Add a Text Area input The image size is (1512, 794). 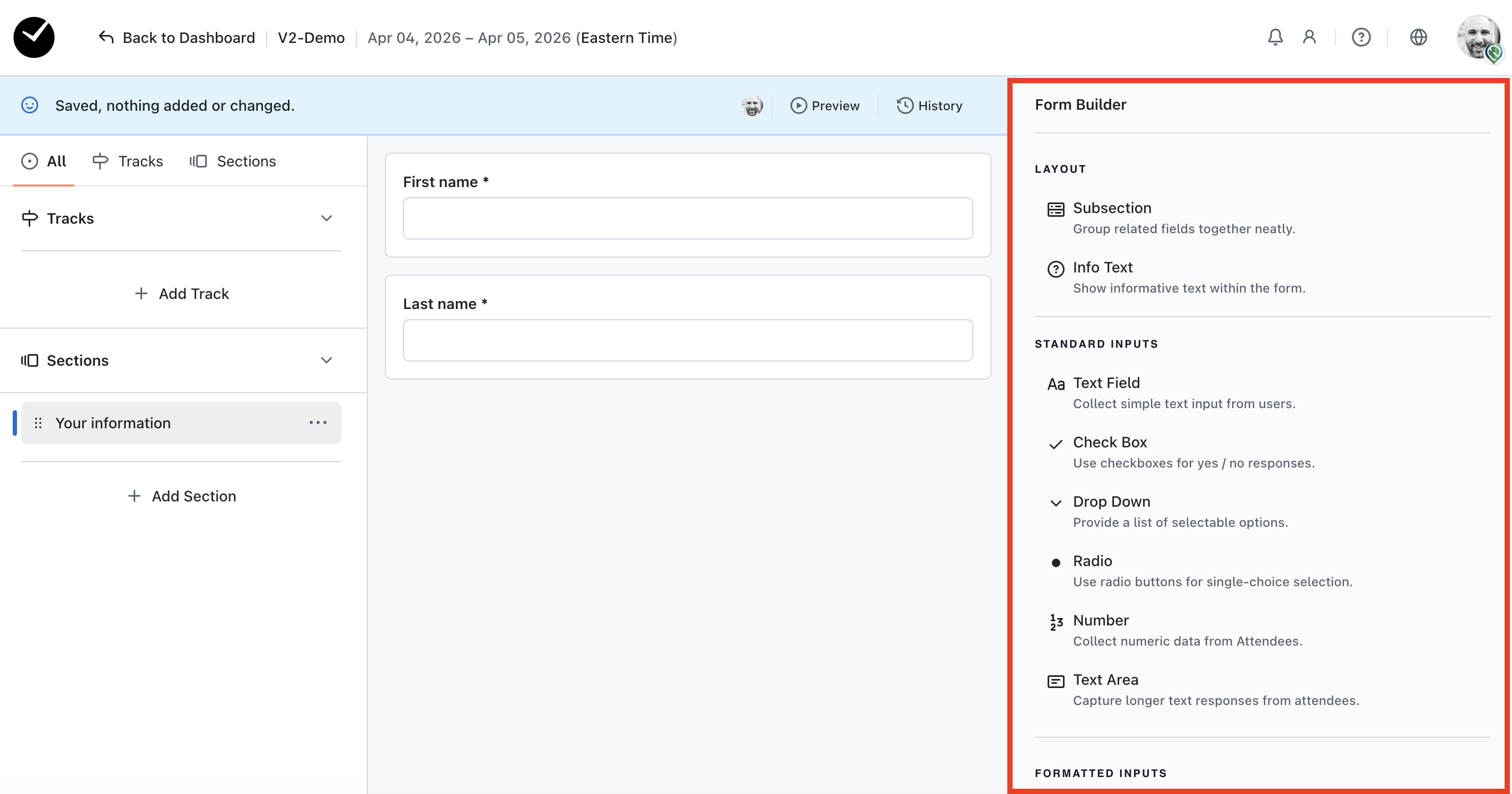[1105, 680]
